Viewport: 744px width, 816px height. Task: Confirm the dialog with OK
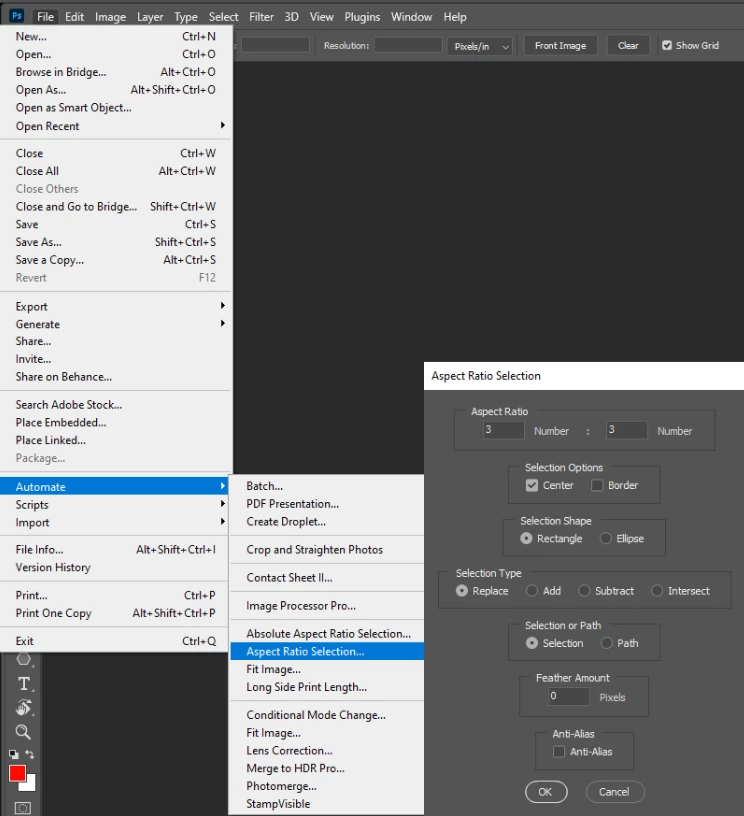pos(546,792)
